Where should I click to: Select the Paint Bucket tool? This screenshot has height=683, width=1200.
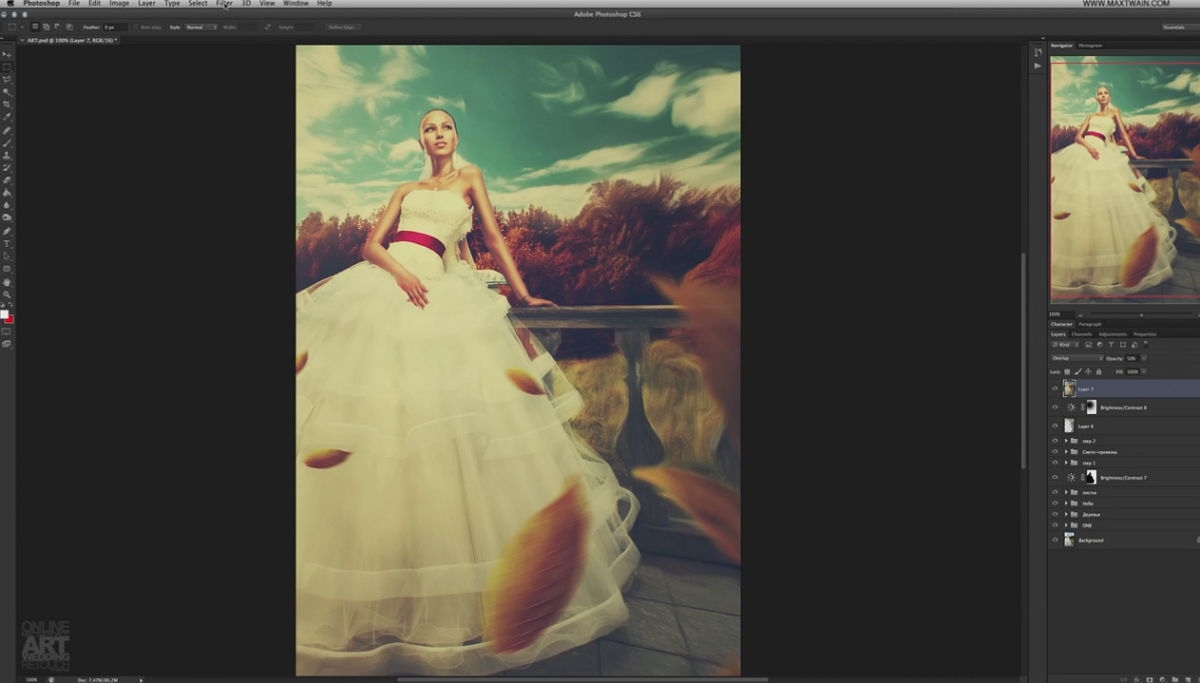pyautogui.click(x=7, y=193)
